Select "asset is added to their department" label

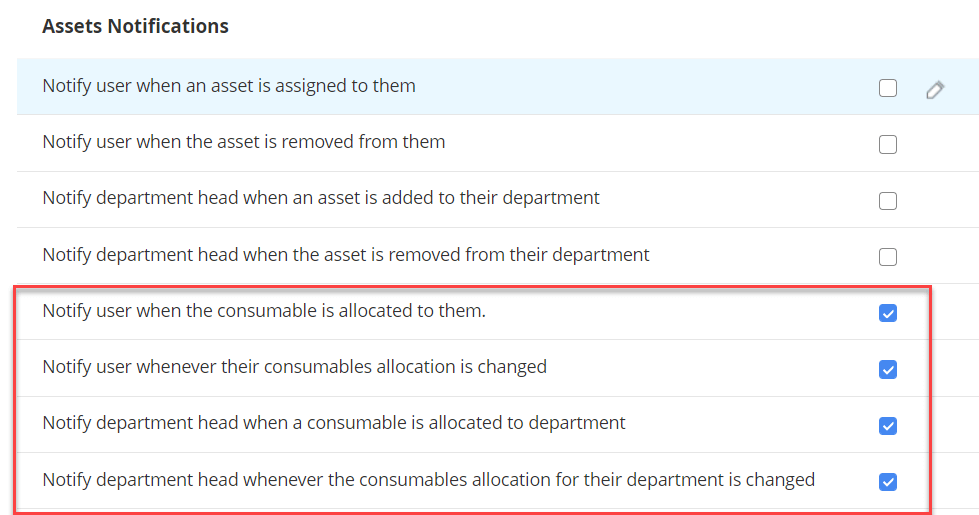321,198
